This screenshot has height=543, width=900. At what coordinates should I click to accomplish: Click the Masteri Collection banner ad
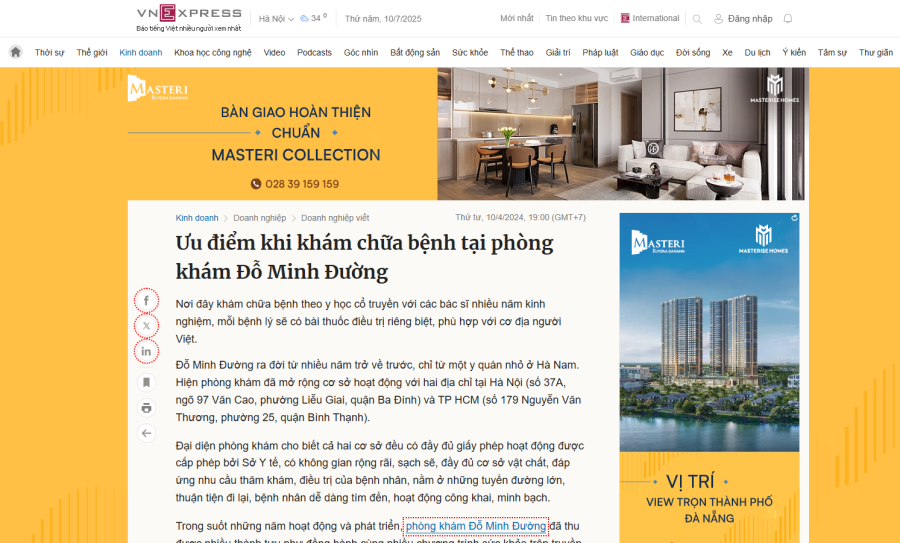coord(466,134)
